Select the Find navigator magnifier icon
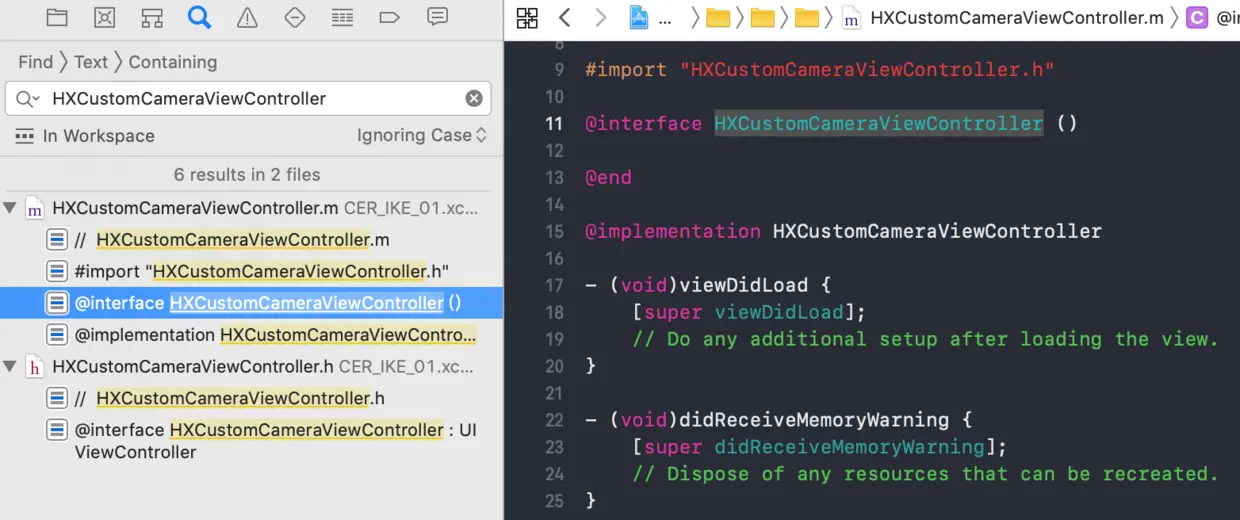The height and width of the screenshot is (520, 1240). (x=199, y=17)
